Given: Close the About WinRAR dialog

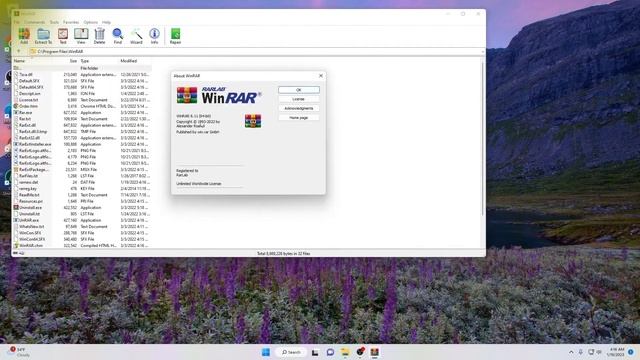Looking at the screenshot, I should coord(321,76).
